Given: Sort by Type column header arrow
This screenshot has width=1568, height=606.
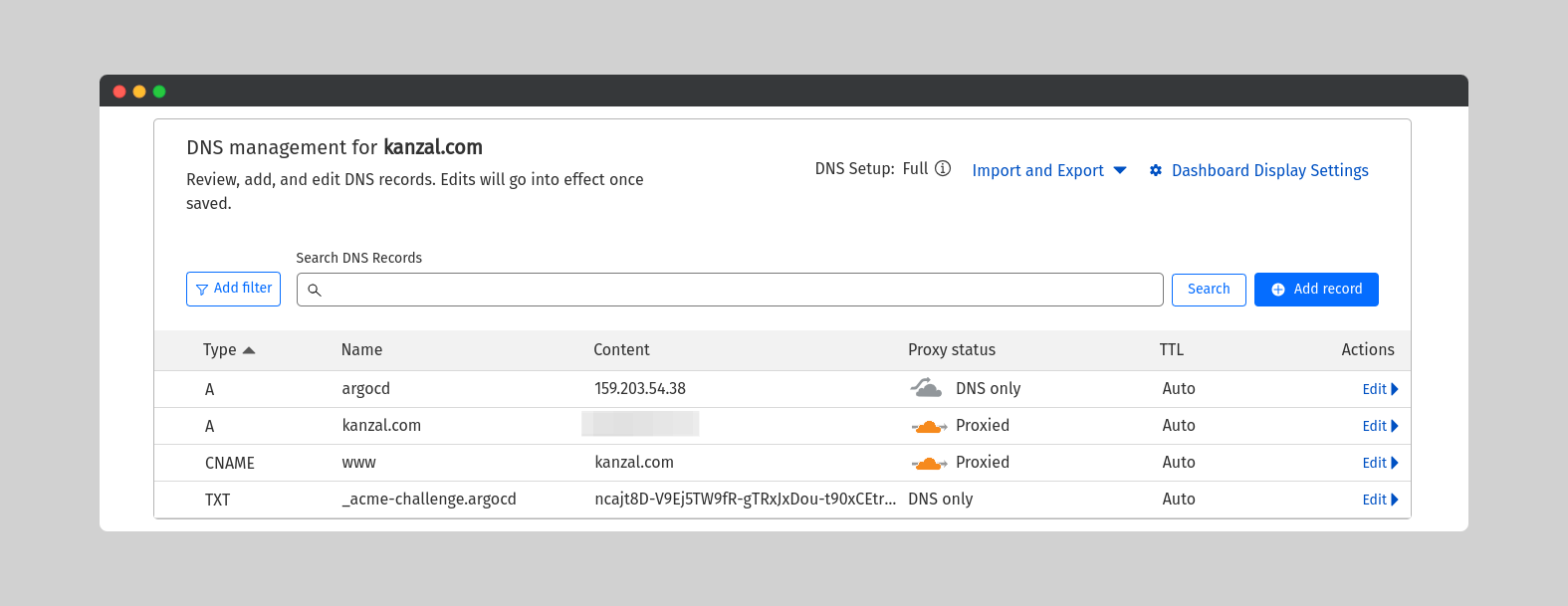Looking at the screenshot, I should pos(249,350).
